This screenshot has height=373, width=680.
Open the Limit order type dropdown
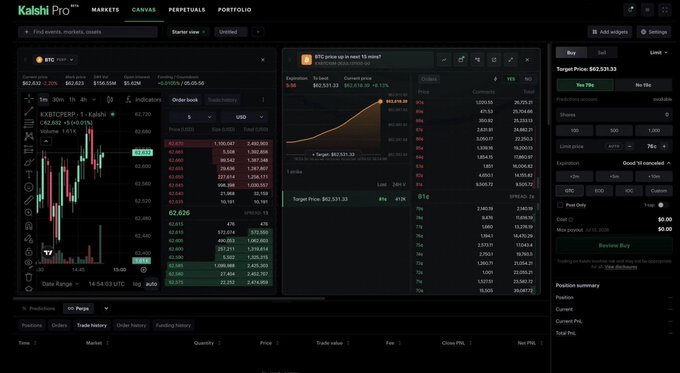click(x=659, y=52)
